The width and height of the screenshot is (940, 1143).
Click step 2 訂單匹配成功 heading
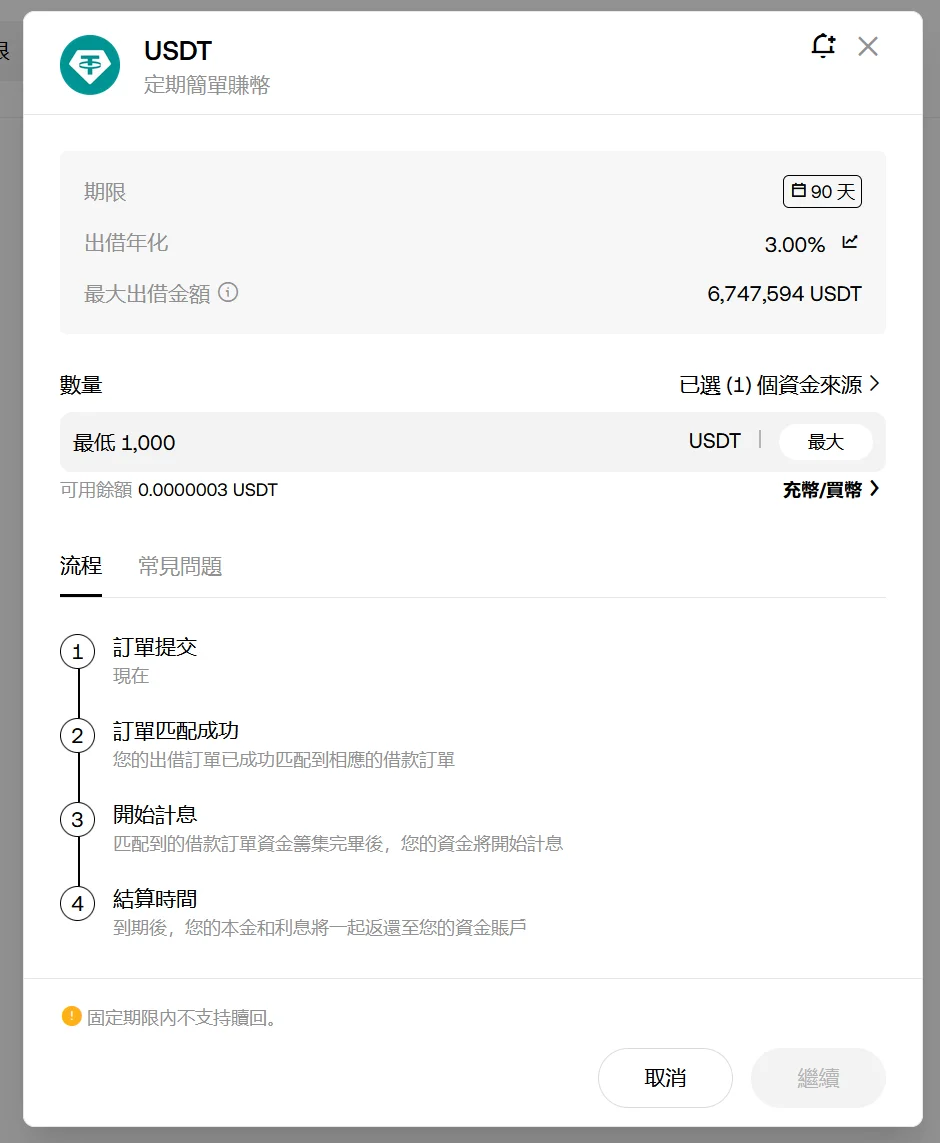click(x=176, y=730)
